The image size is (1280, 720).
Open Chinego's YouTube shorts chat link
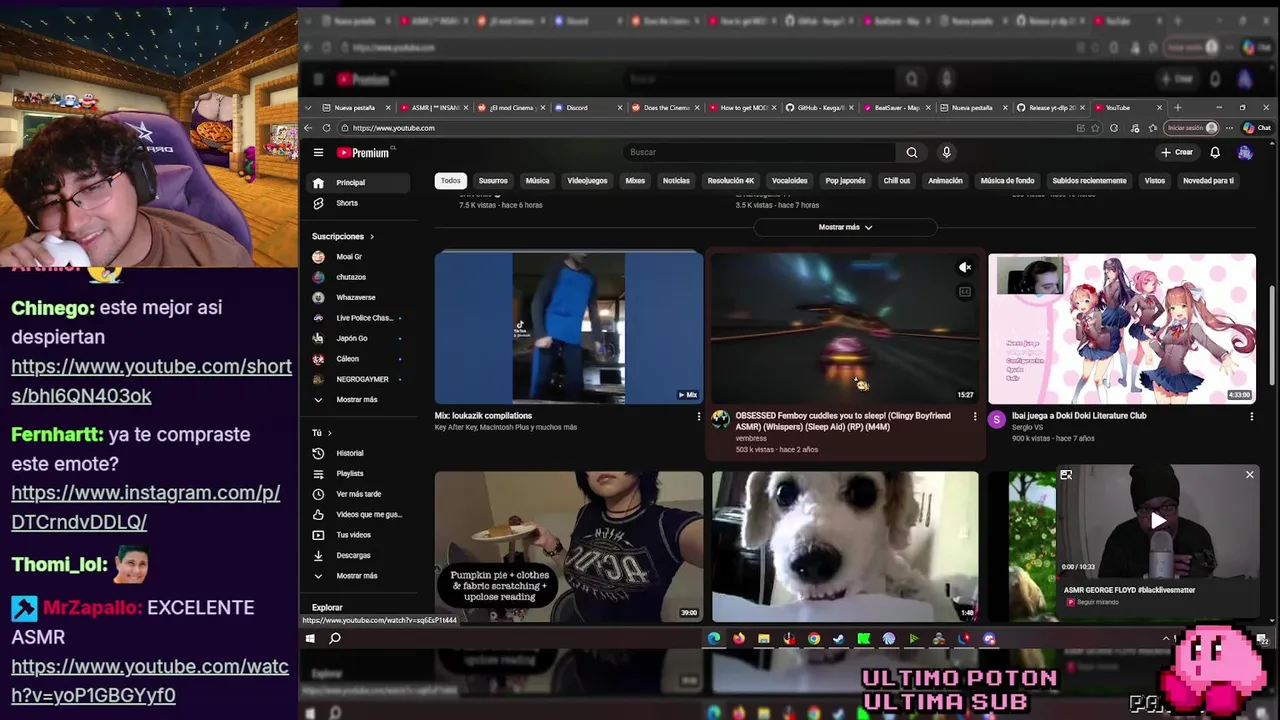151,381
